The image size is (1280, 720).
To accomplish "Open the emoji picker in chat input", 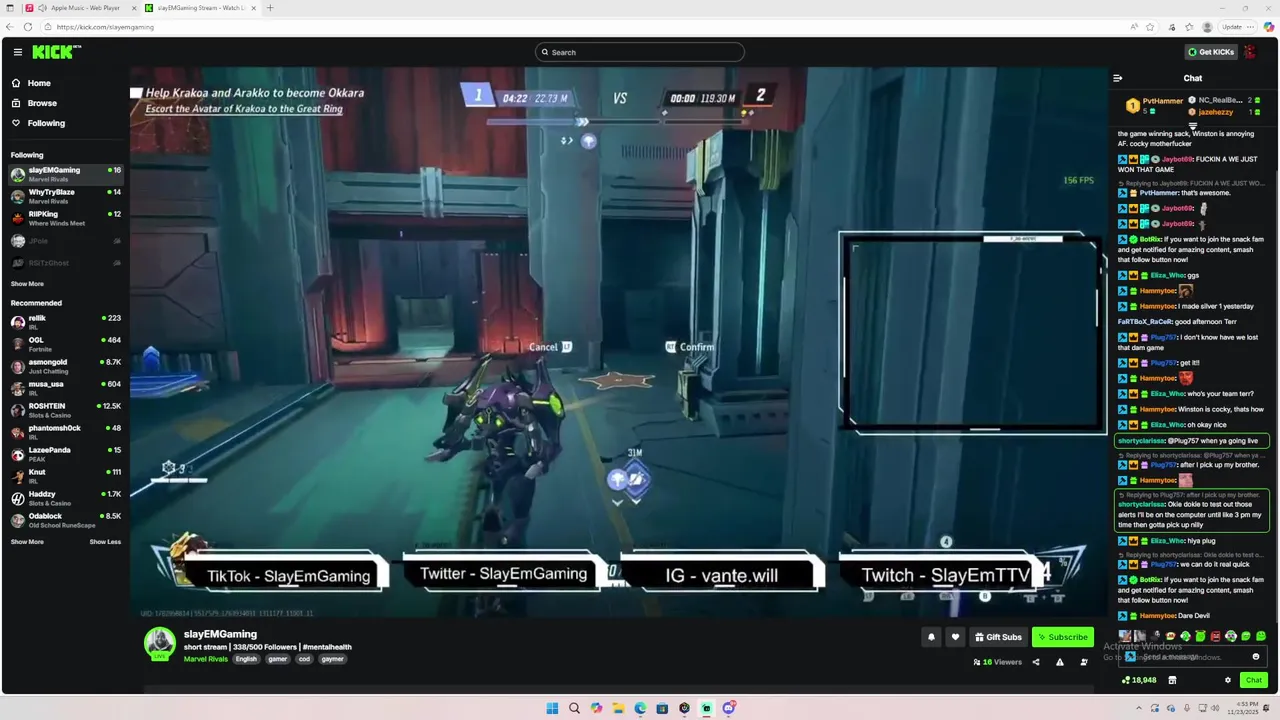I will (x=1256, y=657).
